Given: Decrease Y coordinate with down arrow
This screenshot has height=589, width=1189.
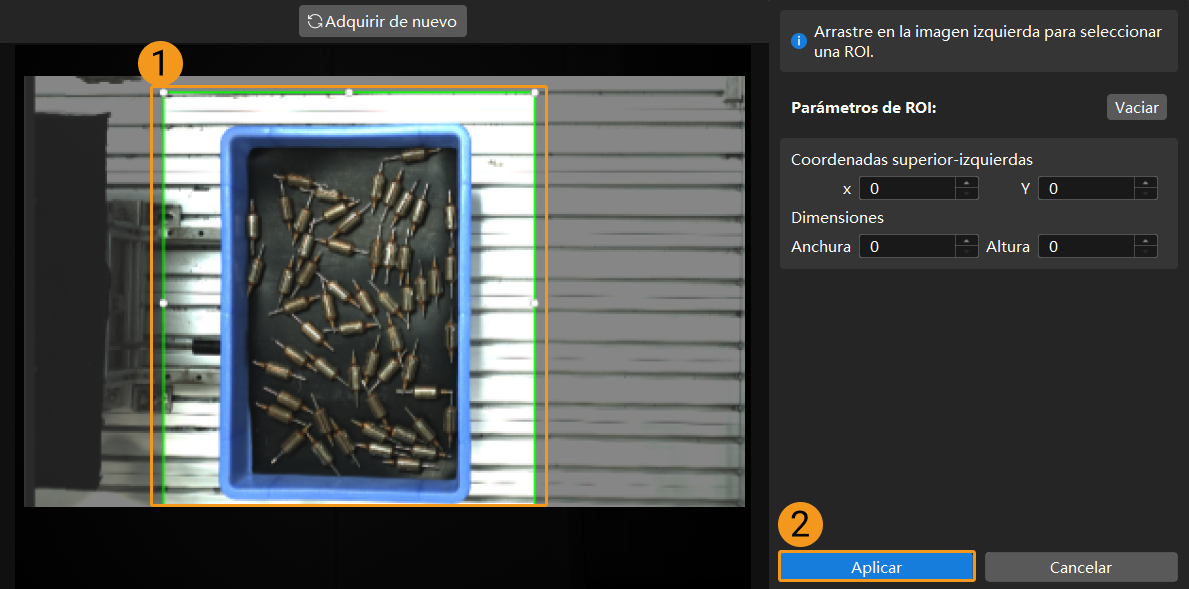Looking at the screenshot, I should click(1145, 193).
